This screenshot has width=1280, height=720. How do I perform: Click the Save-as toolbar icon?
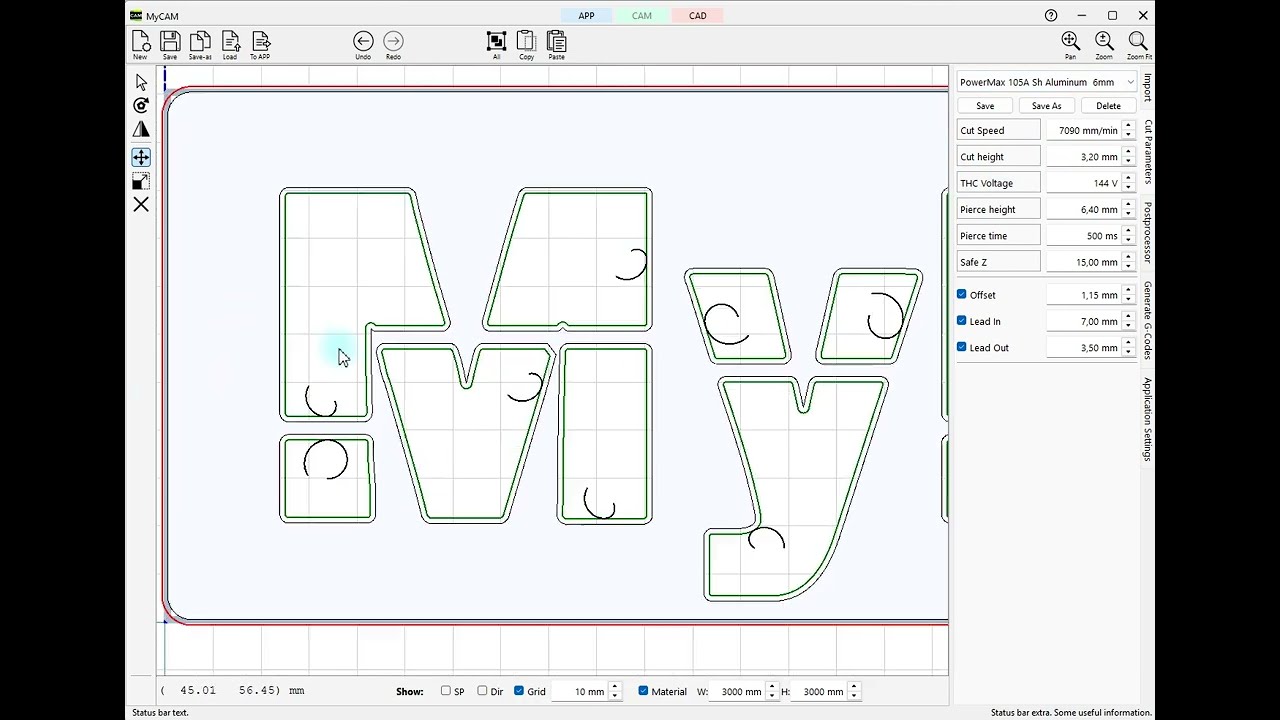[200, 44]
